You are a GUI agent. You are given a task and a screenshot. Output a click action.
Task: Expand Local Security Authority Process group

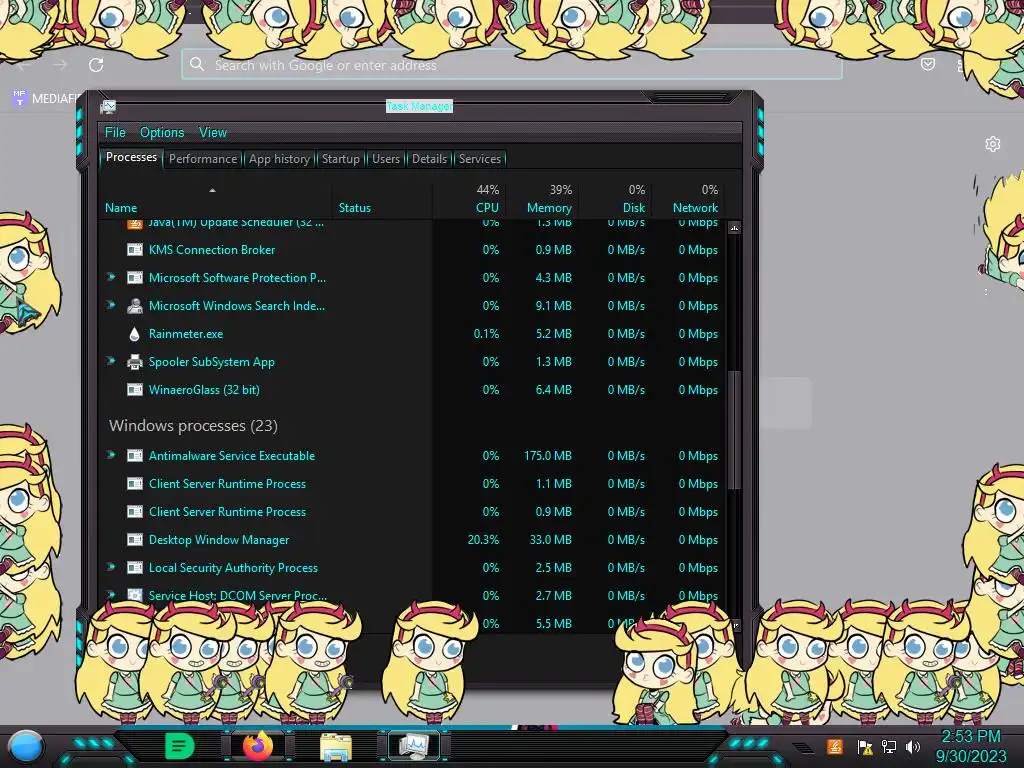[x=111, y=567]
